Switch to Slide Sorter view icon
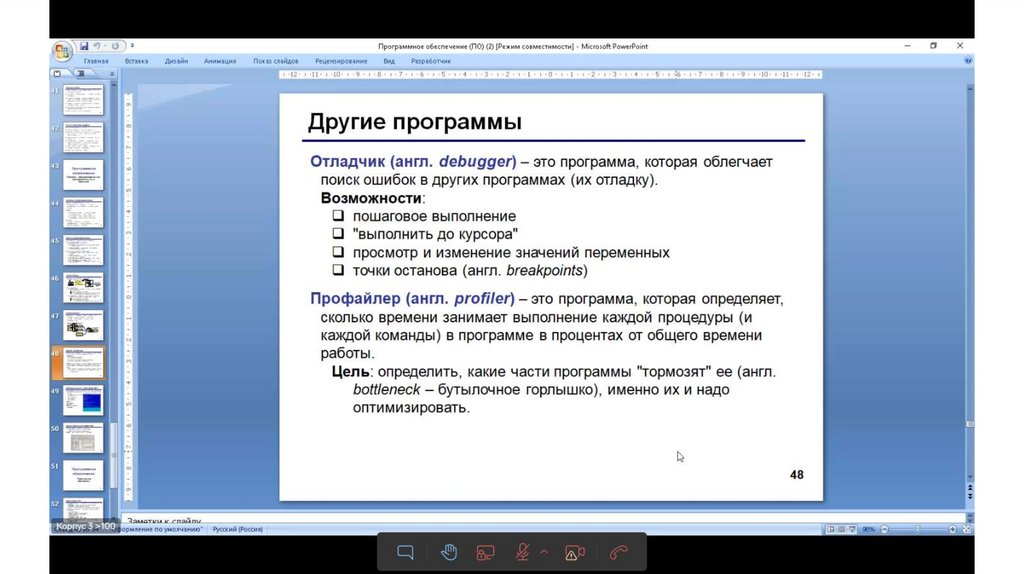This screenshot has height=574, width=1024. point(841,529)
